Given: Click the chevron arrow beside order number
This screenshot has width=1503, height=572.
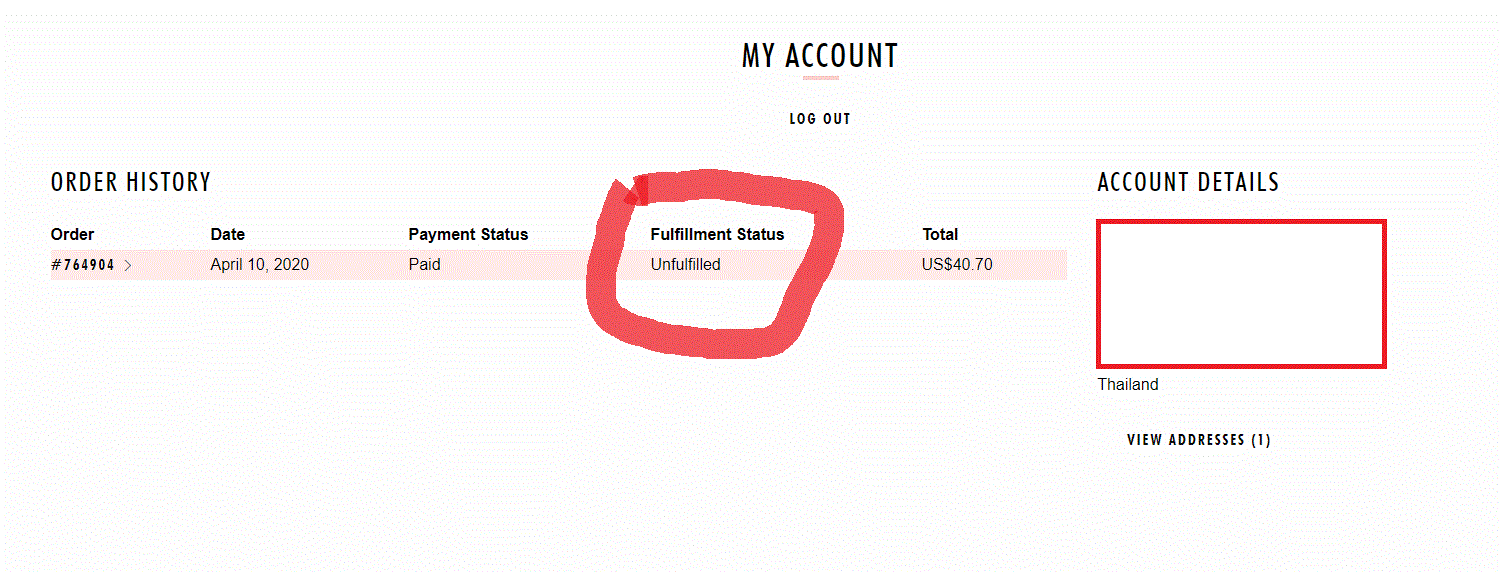Looking at the screenshot, I should click(128, 265).
